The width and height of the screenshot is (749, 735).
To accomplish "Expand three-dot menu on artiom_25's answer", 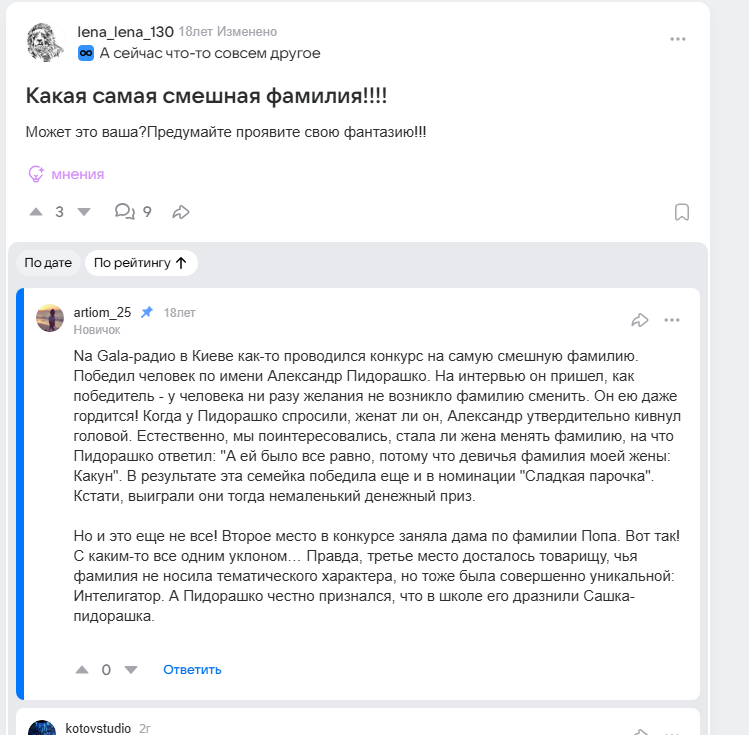I will pos(672,320).
